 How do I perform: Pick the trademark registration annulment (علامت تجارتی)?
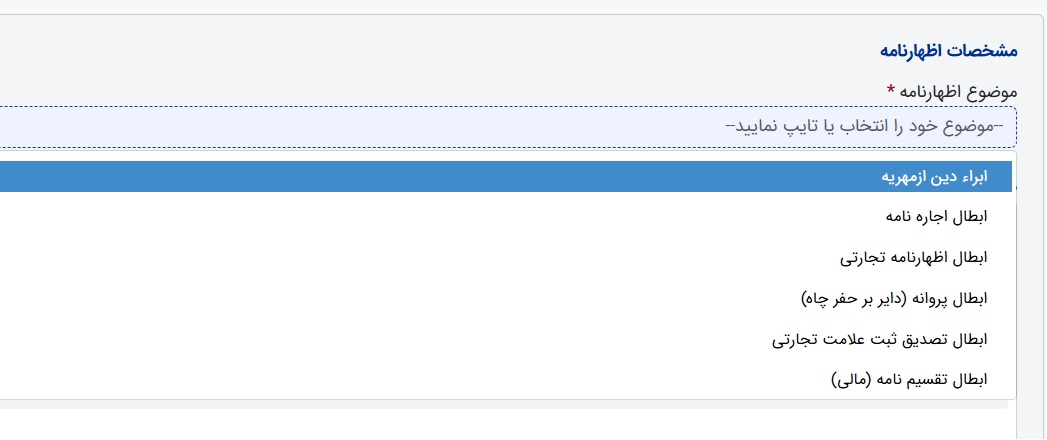879,339
